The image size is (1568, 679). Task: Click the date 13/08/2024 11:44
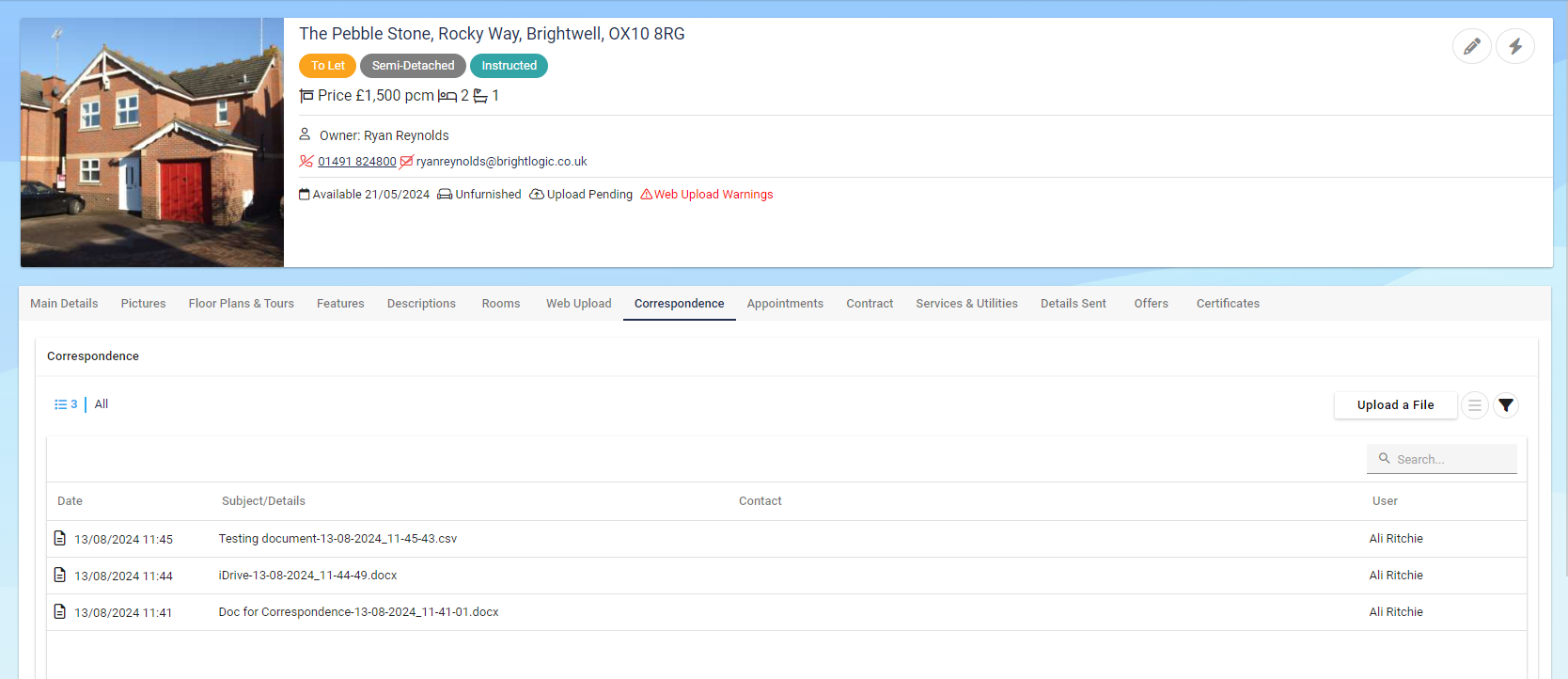(x=123, y=576)
